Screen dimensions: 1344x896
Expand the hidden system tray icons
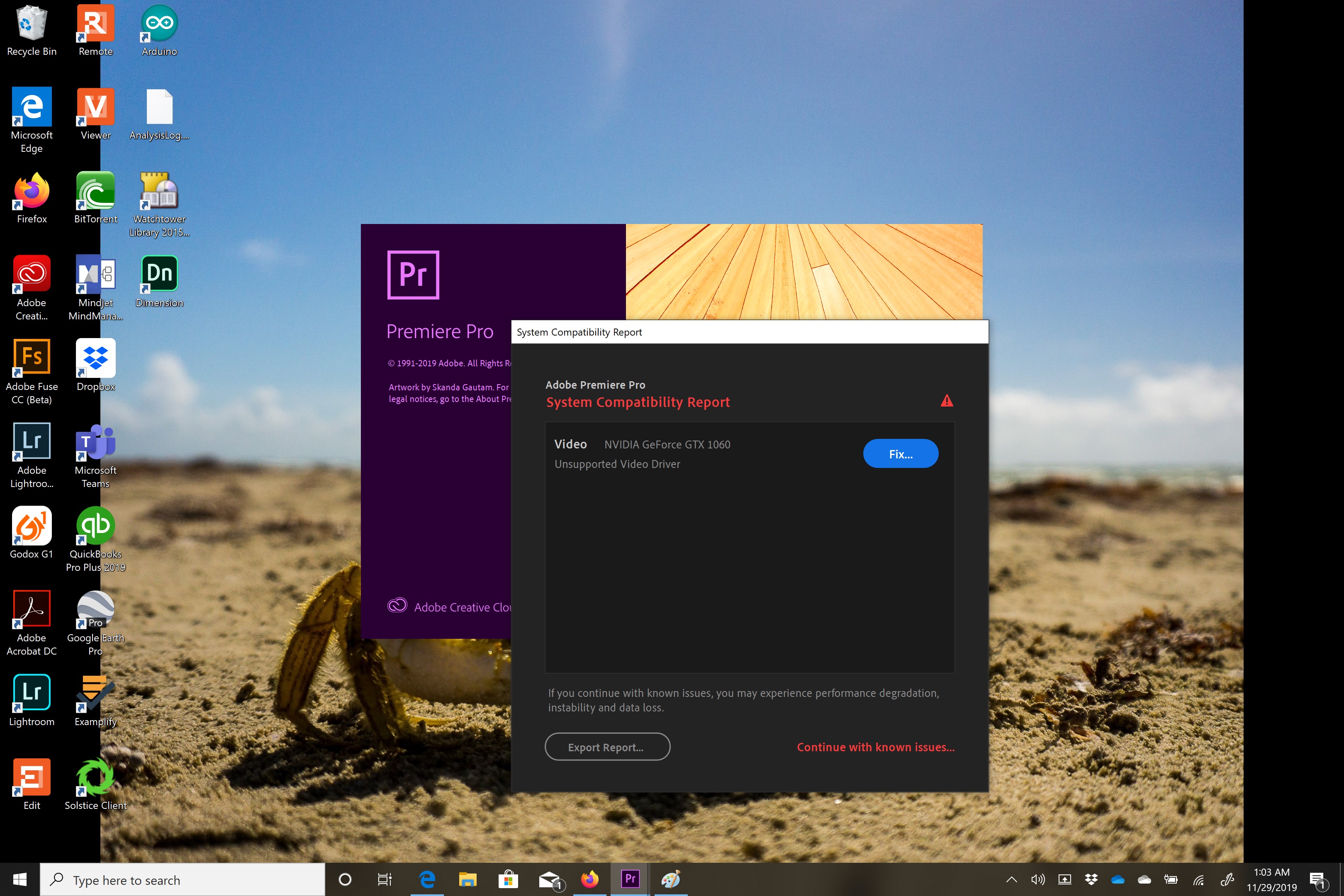1011,879
